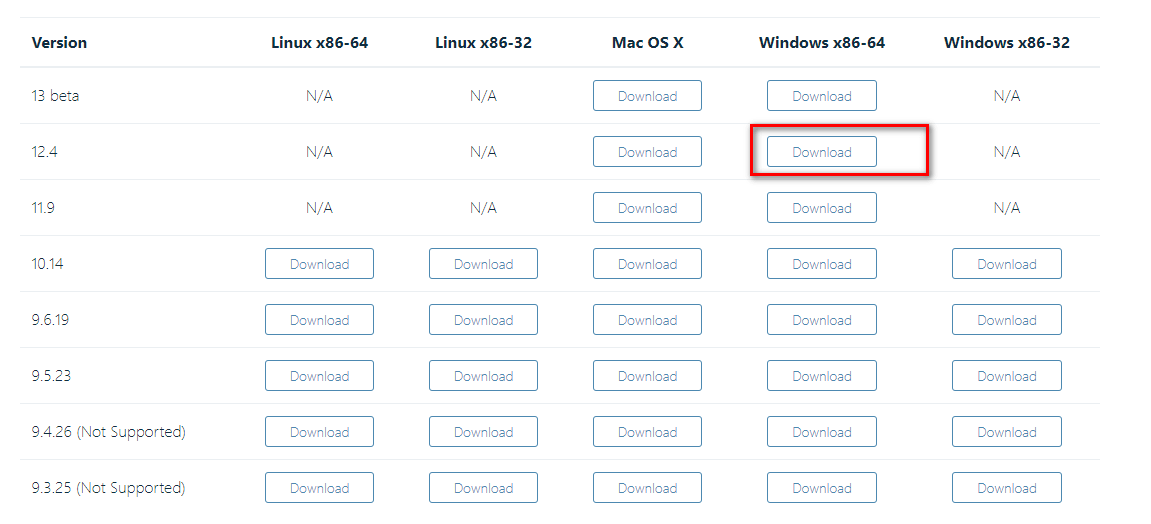This screenshot has width=1151, height=524.
Task: Download version 9.3.25 for Windows x86-64
Action: coord(821,487)
